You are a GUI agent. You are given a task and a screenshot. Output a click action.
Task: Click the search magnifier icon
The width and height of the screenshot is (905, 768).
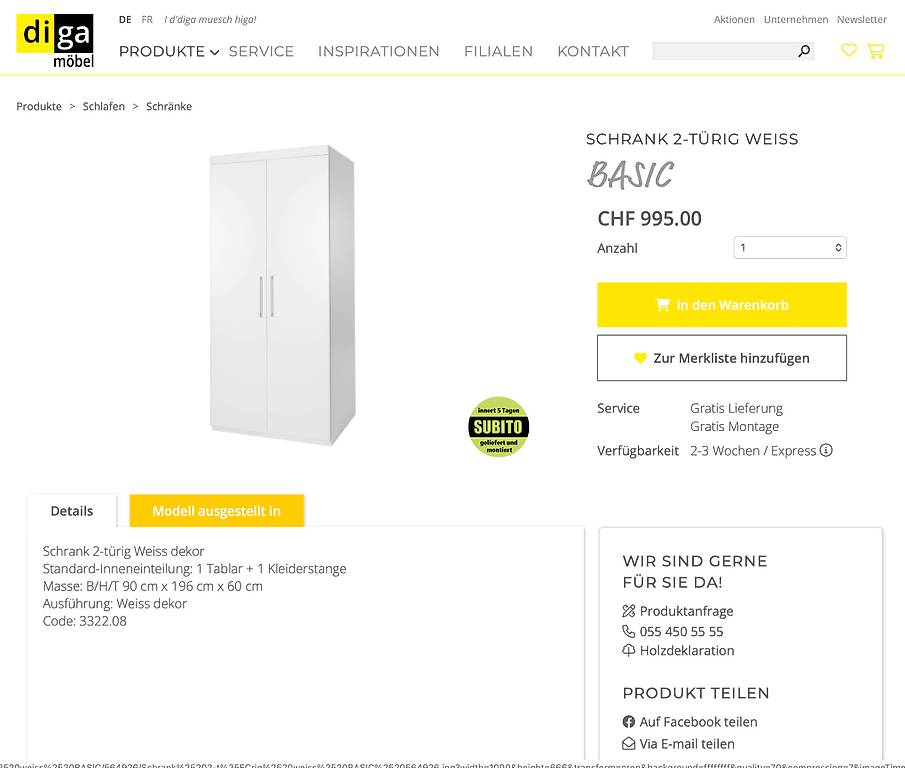point(803,51)
